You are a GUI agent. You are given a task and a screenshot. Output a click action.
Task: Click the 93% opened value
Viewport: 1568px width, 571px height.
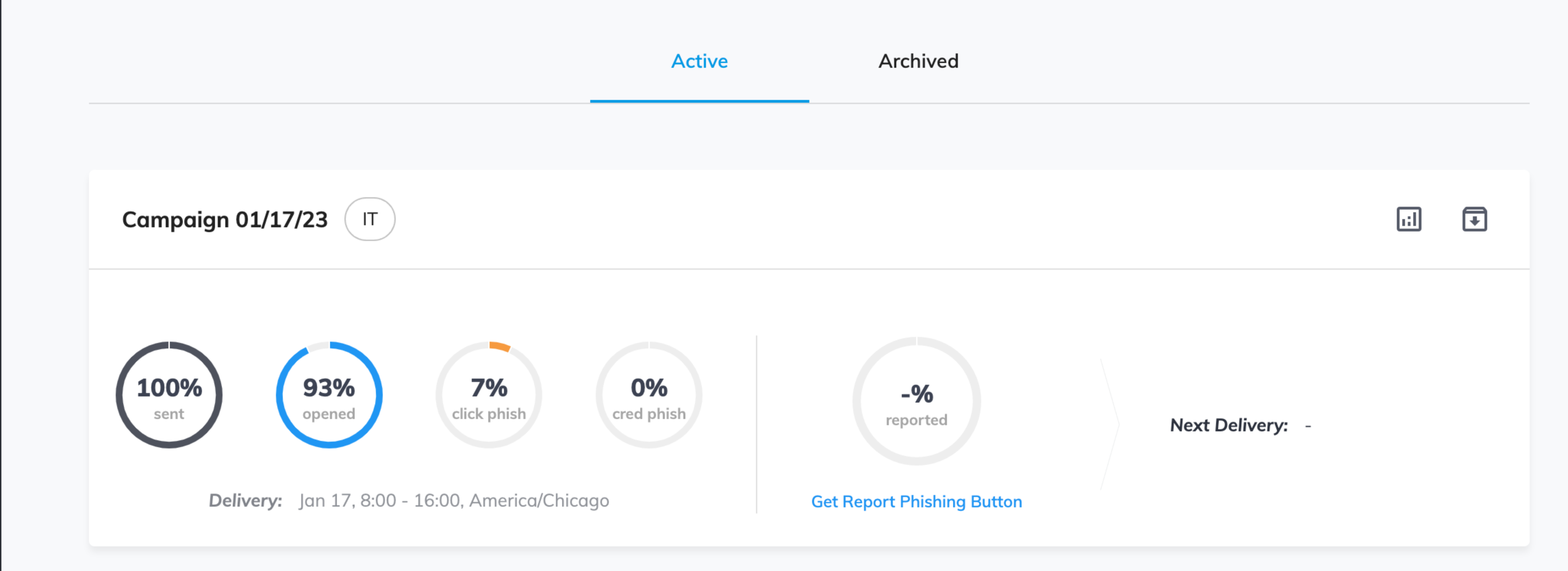(x=329, y=388)
